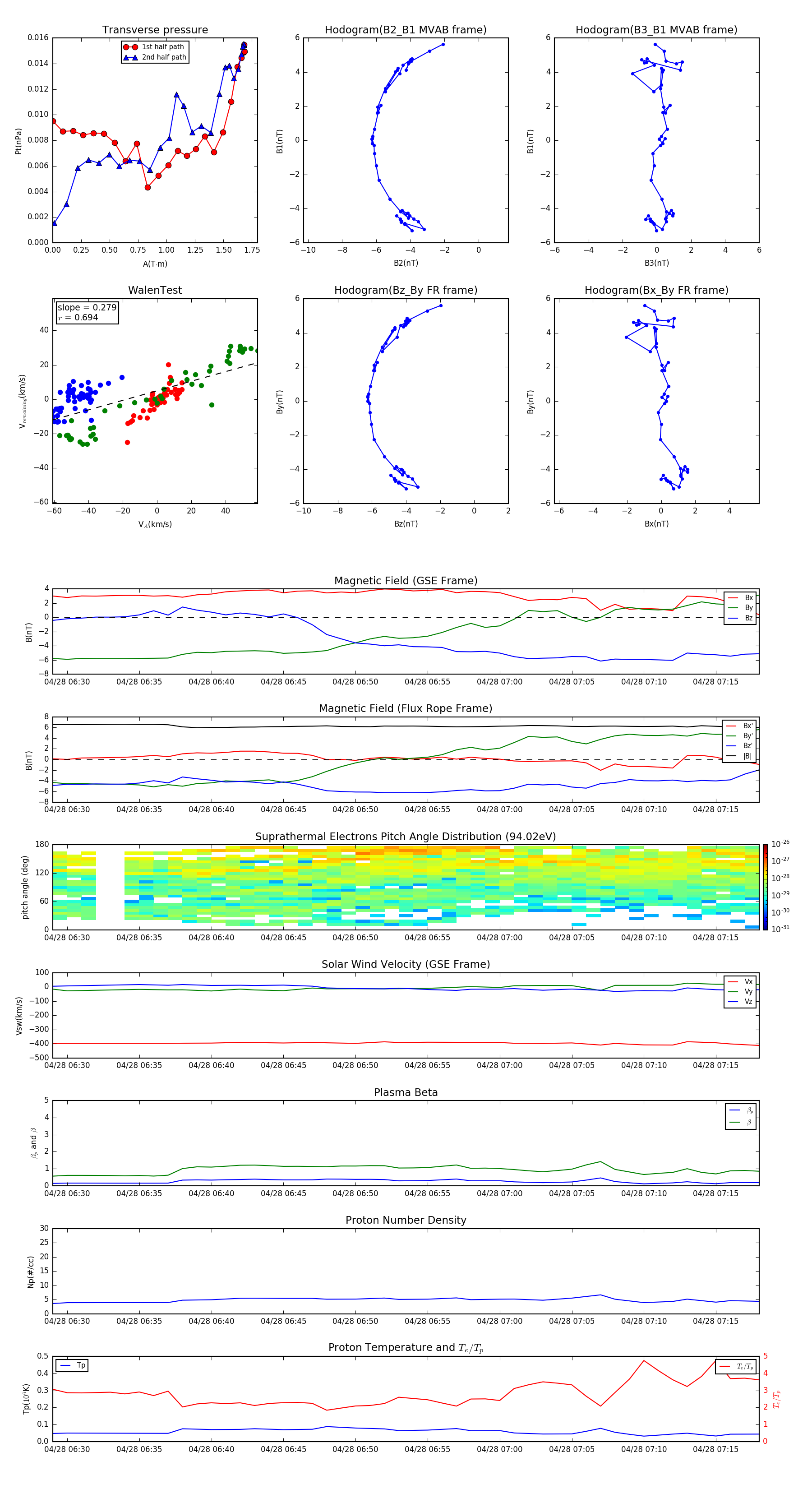Click the 'B3(nT)' x-axis label
The width and height of the screenshot is (812, 1489).
(x=656, y=263)
